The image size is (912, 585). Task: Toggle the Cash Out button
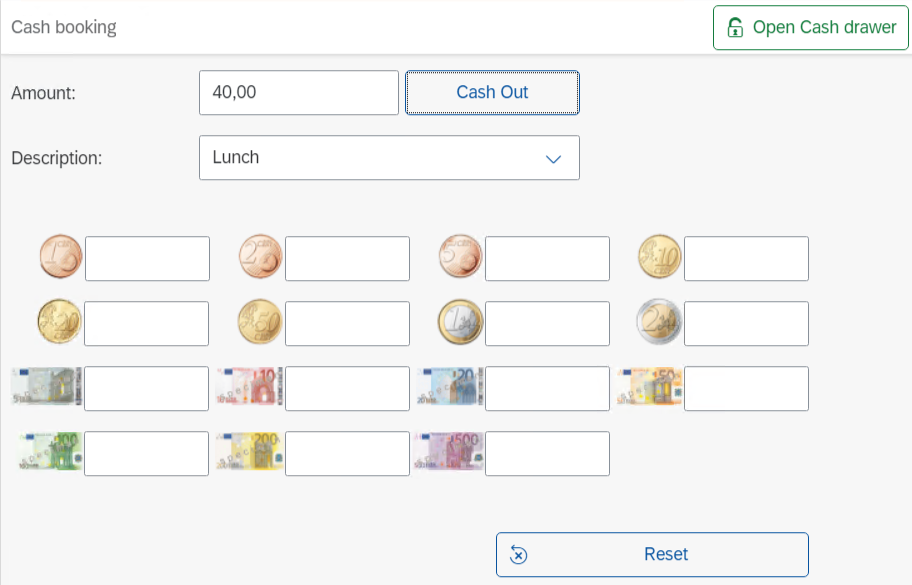click(x=492, y=93)
